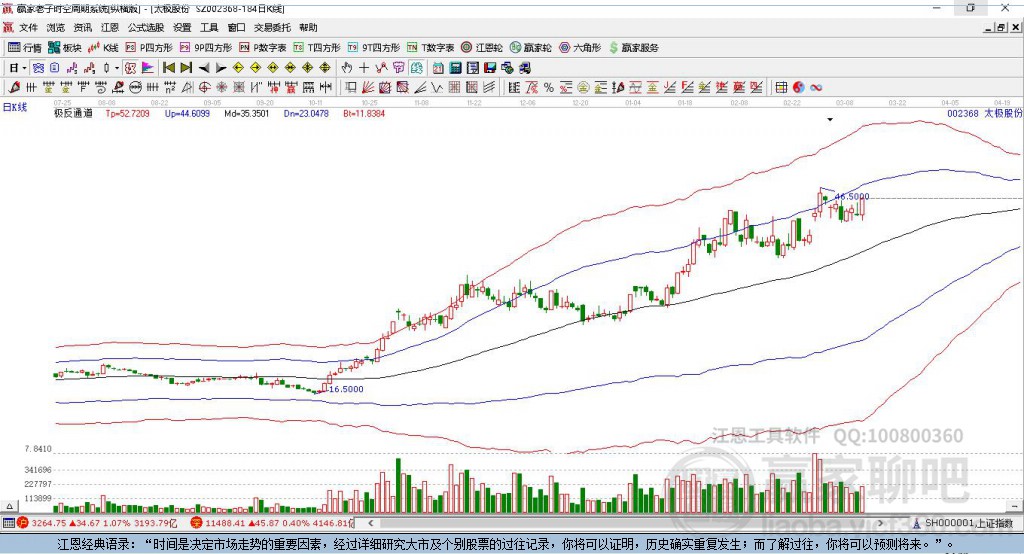Open the 行情 market quotes view

tap(24, 48)
